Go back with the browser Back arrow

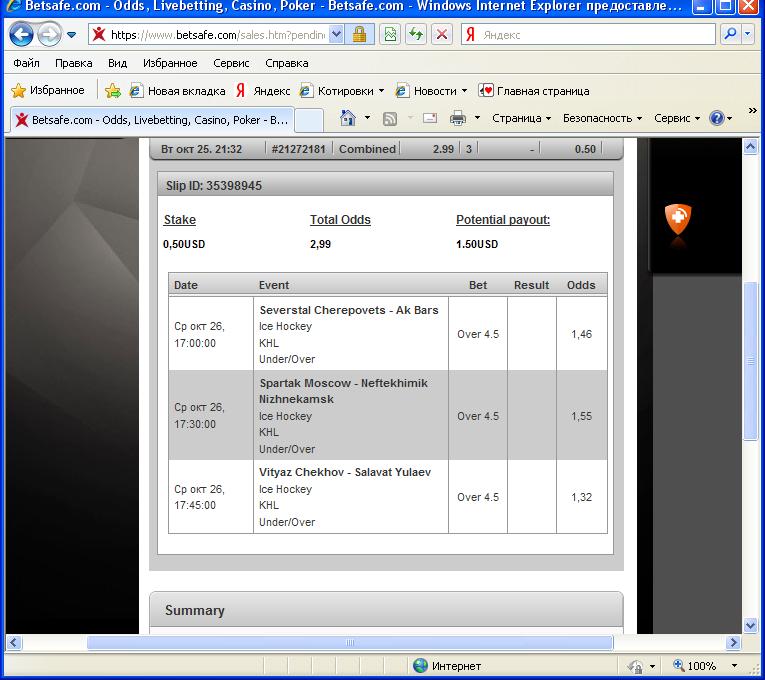click(21, 35)
